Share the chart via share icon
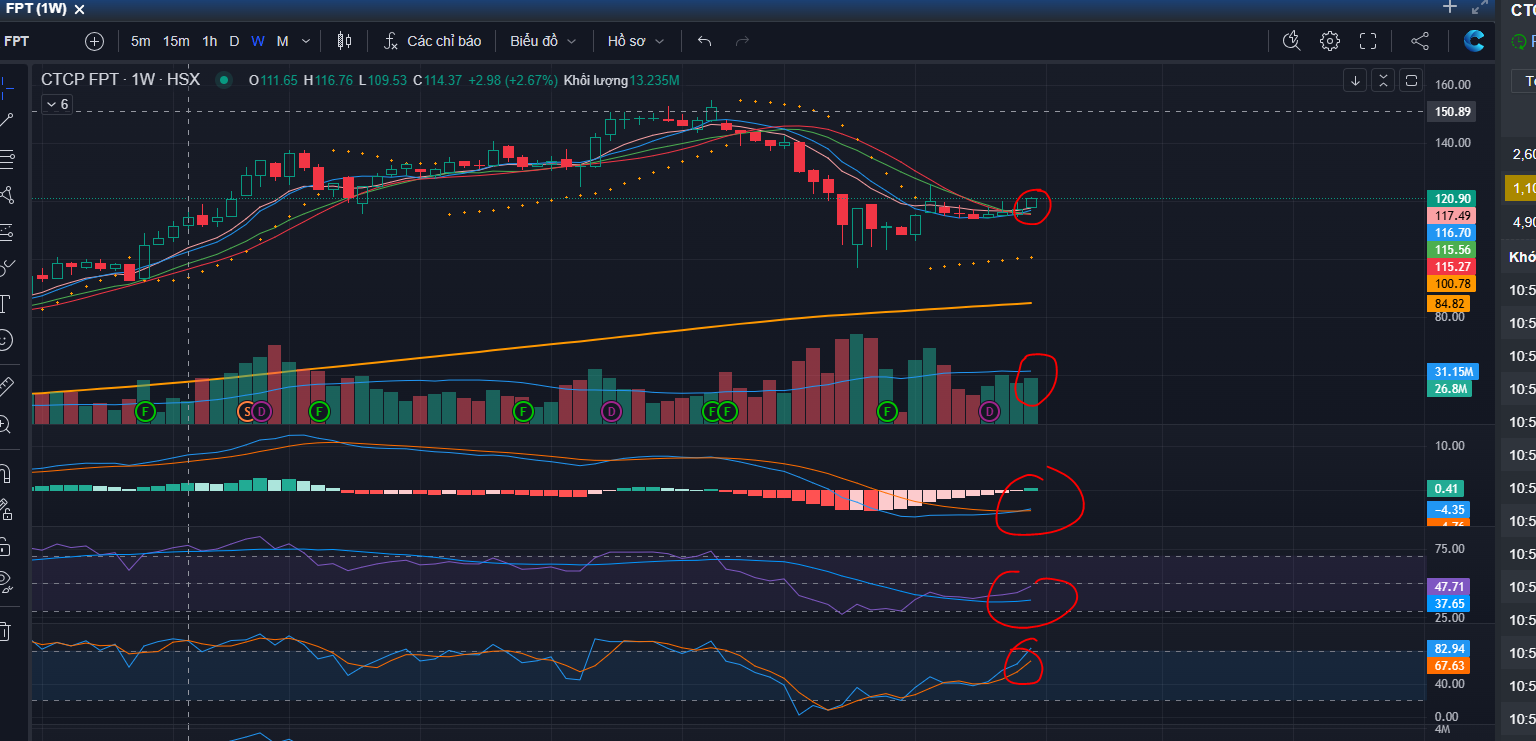 coord(1419,41)
